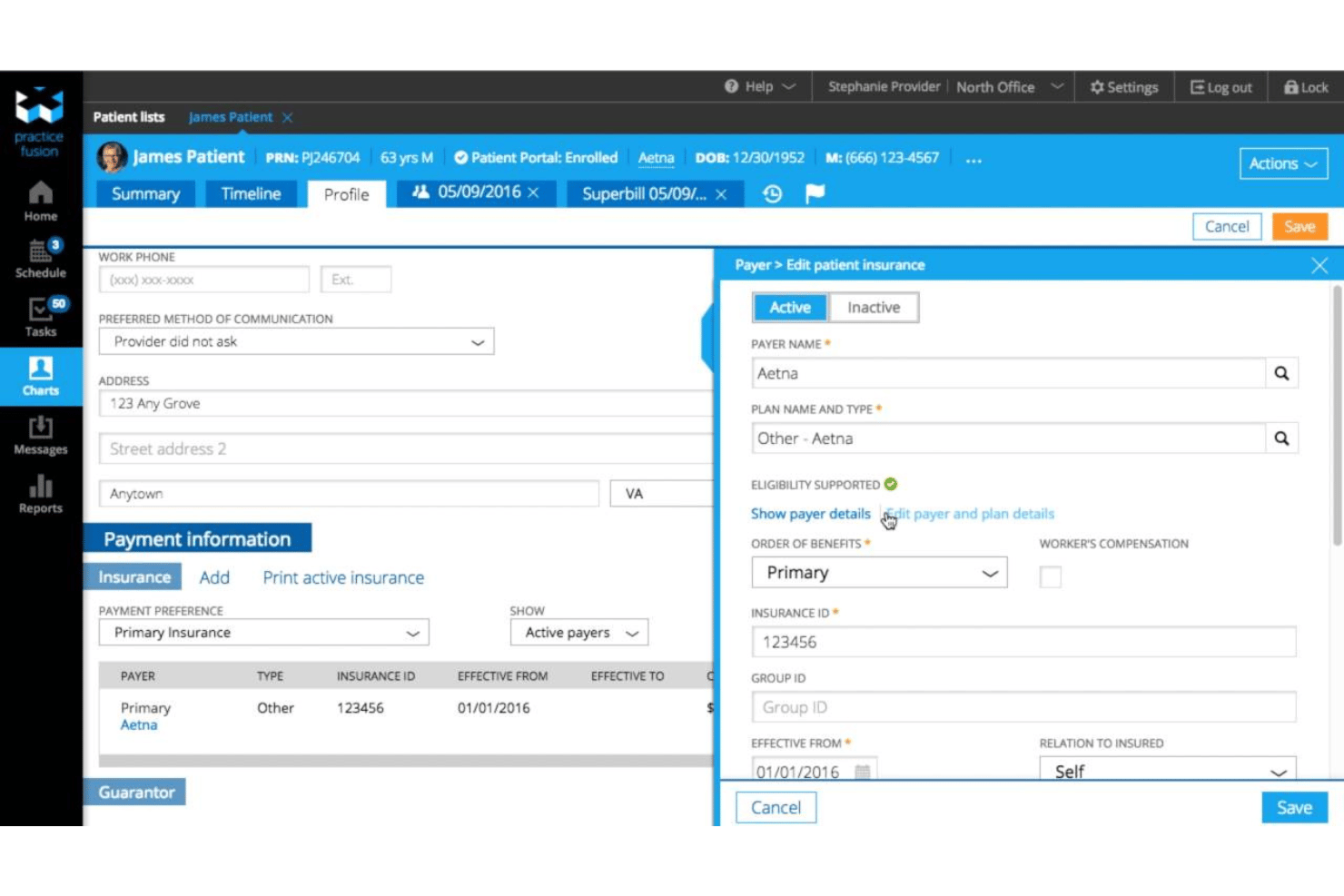The width and height of the screenshot is (1344, 896).
Task: Show more patient details via ellipsis
Action: 973,160
